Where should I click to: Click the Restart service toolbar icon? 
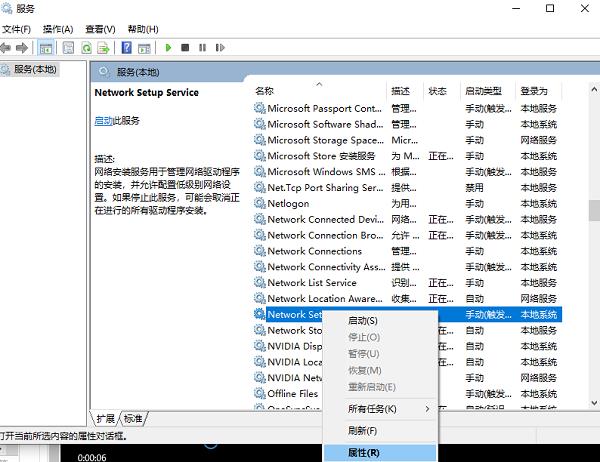pos(220,47)
